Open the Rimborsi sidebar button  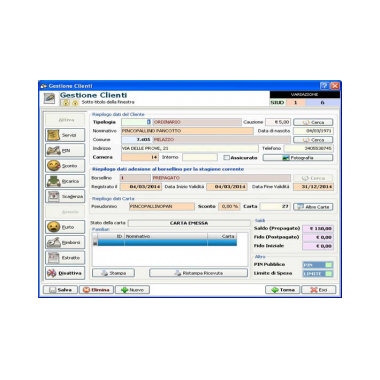[65, 242]
